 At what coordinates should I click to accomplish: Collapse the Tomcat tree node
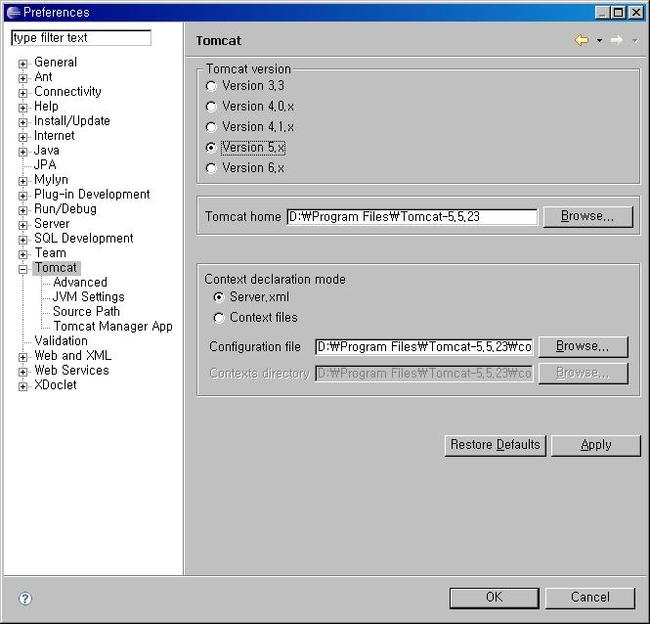tap(23, 269)
